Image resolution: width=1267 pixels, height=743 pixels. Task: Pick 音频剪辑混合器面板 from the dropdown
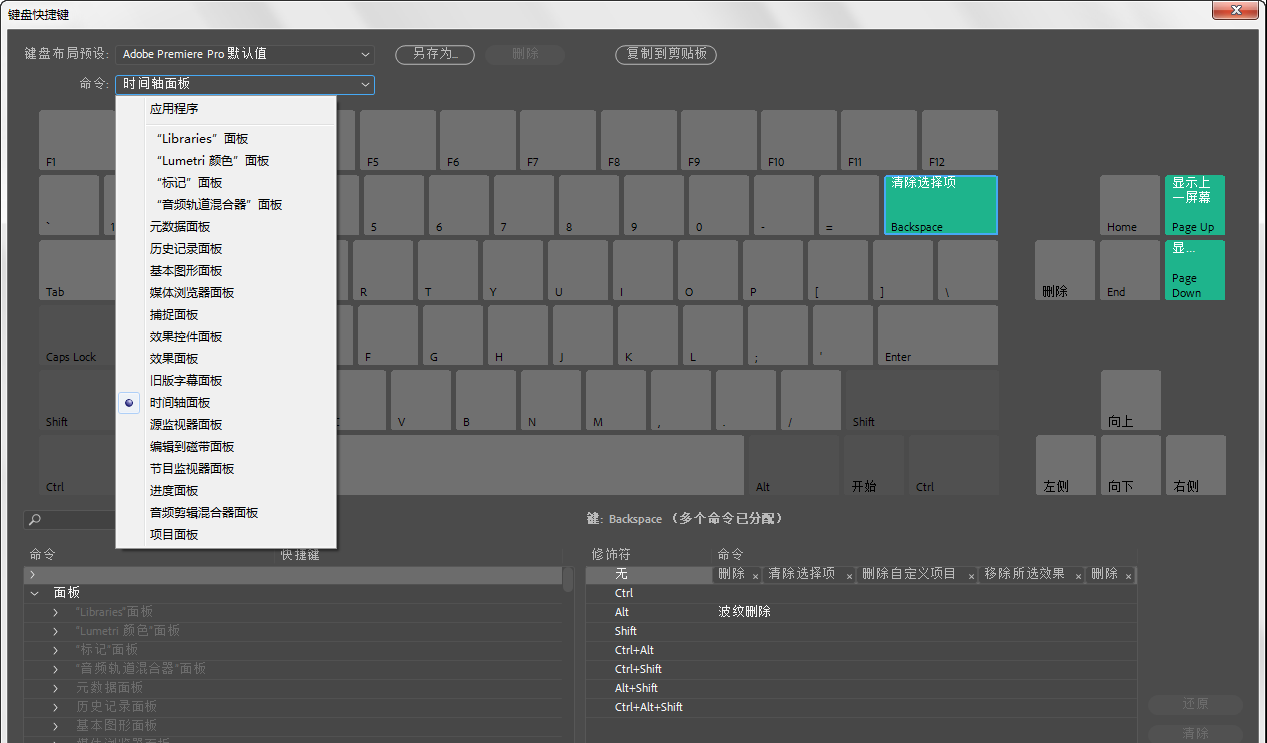click(226, 512)
